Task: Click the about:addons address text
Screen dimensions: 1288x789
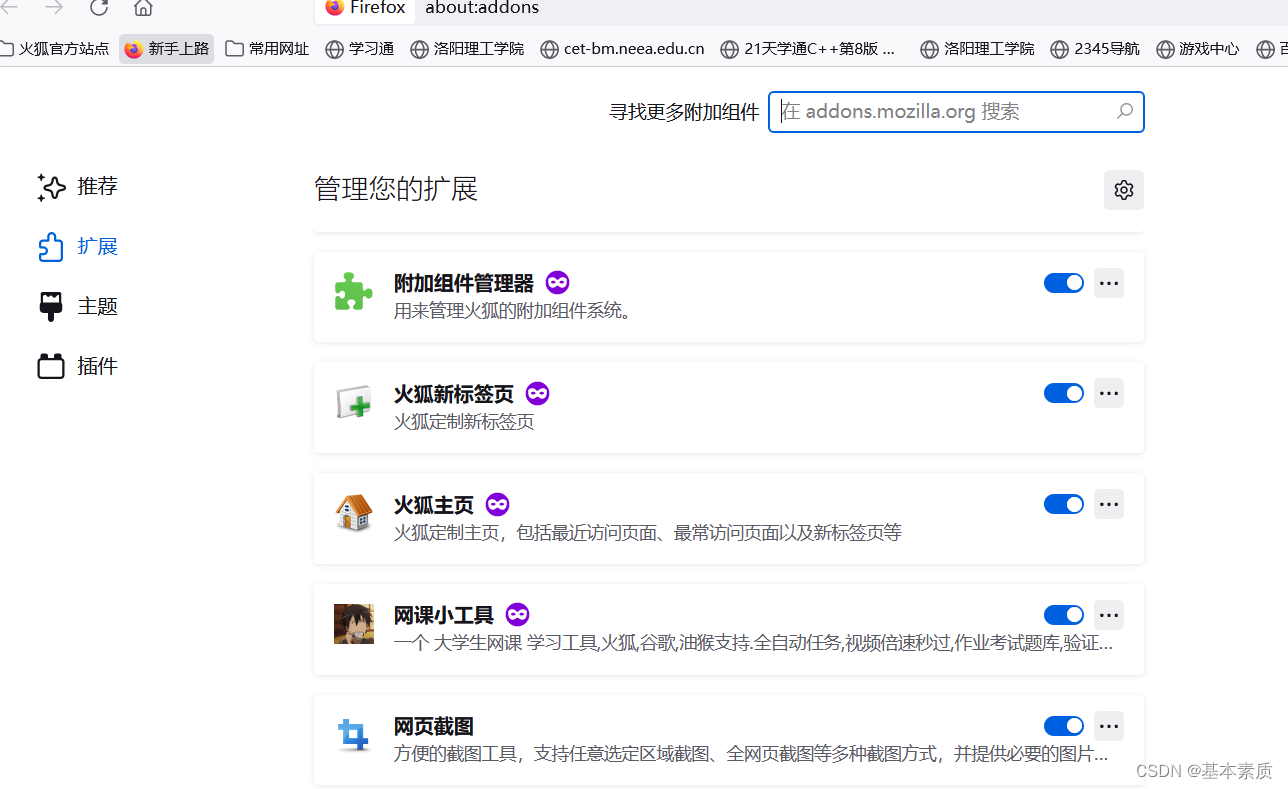Action: (482, 8)
